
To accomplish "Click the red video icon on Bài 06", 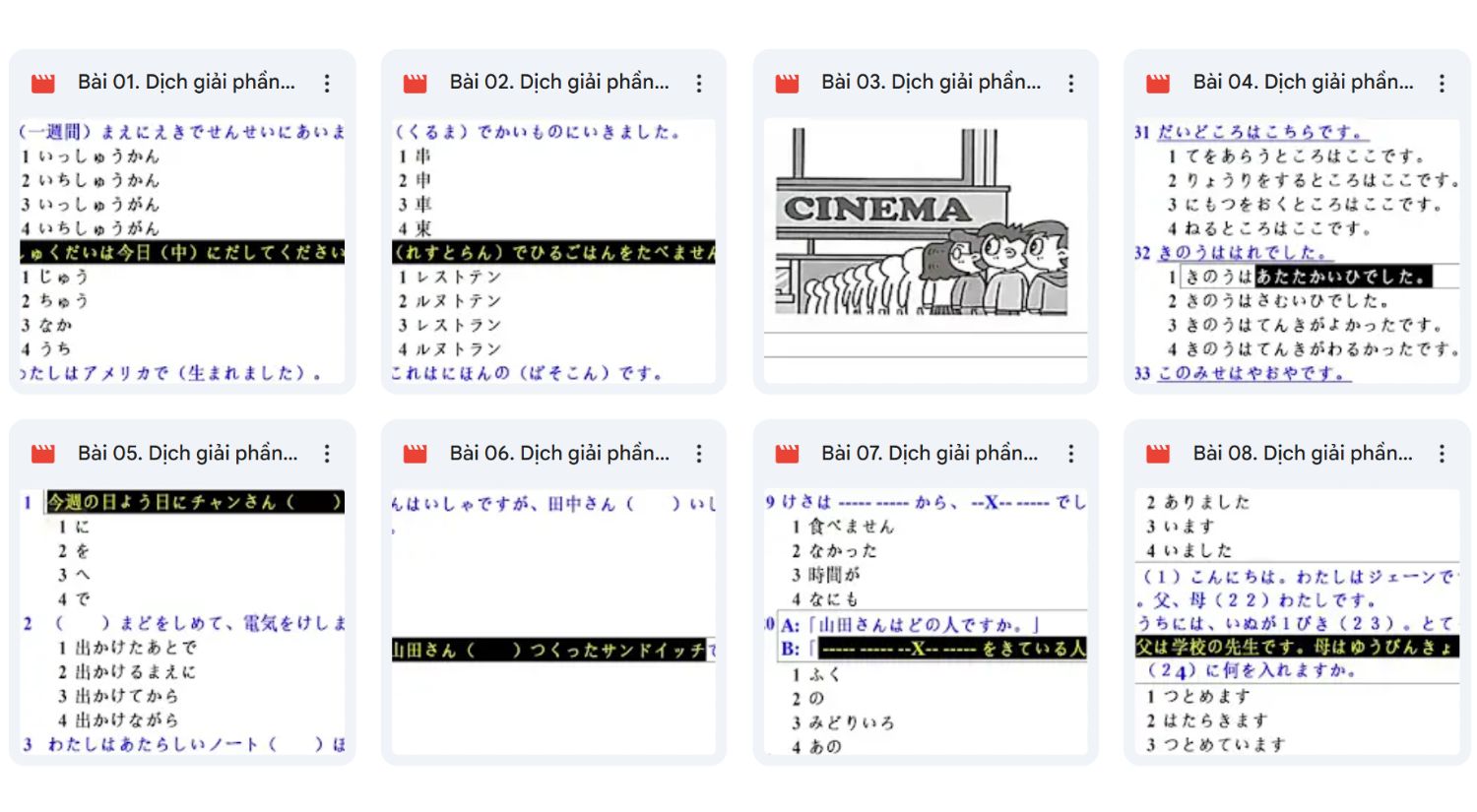I will pos(414,454).
